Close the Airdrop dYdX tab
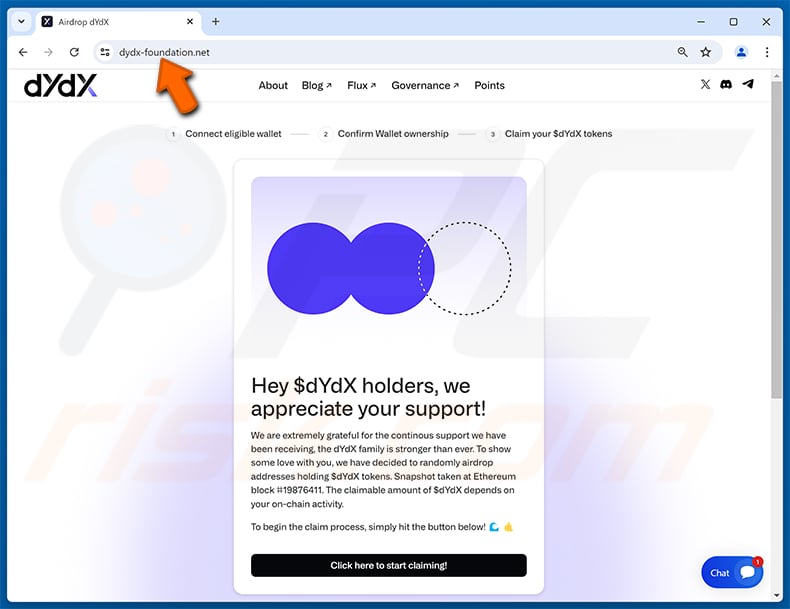Screen dimensions: 790x609 190,22
